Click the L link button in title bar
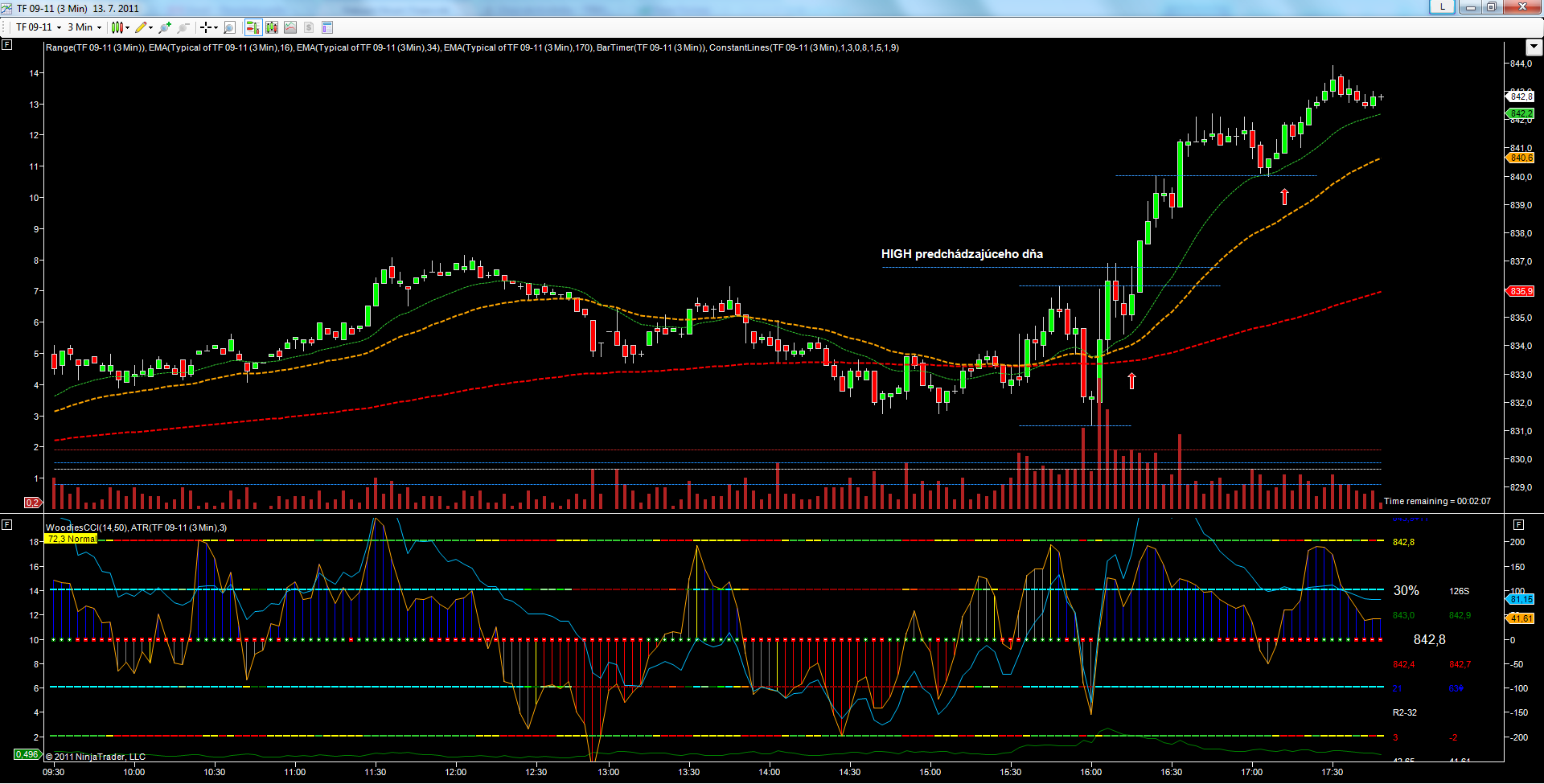The width and height of the screenshot is (1544, 784). 1442,7
